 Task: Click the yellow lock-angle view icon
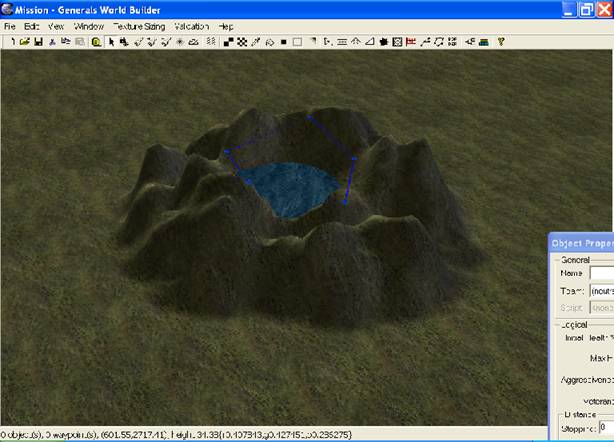point(96,41)
